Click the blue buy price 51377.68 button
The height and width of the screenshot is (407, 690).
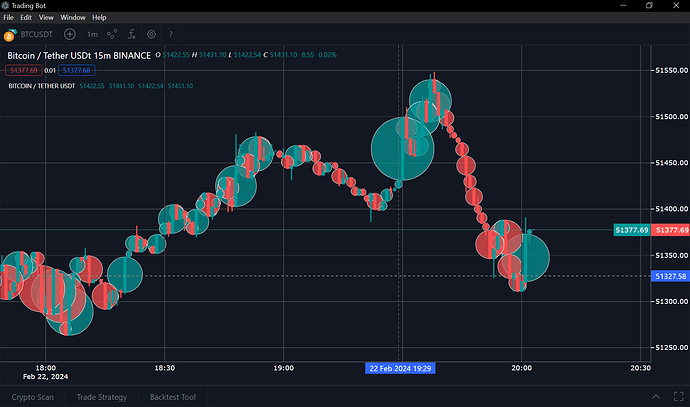pyautogui.click(x=77, y=70)
